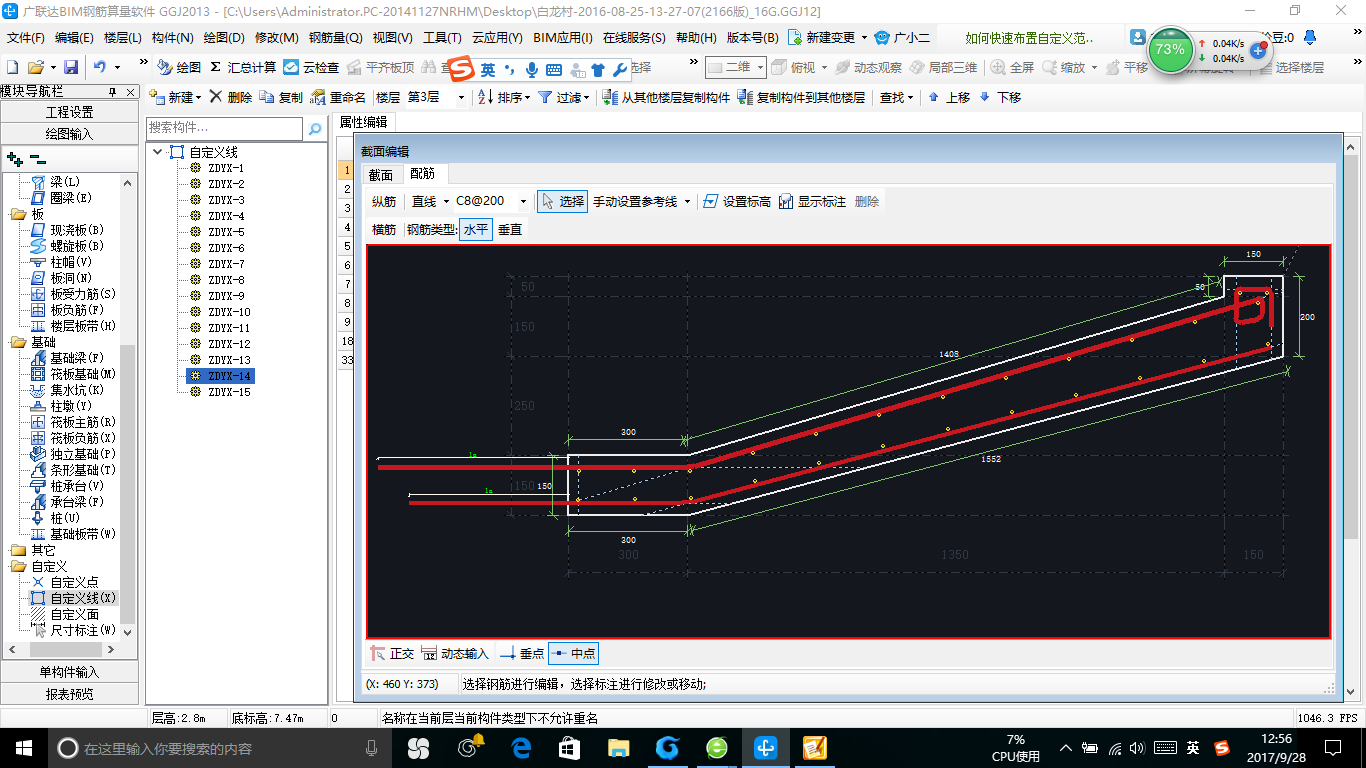Screen dimensions: 1366x768
Task: Open the 钢筋量(Q) menu
Action: tap(336, 38)
